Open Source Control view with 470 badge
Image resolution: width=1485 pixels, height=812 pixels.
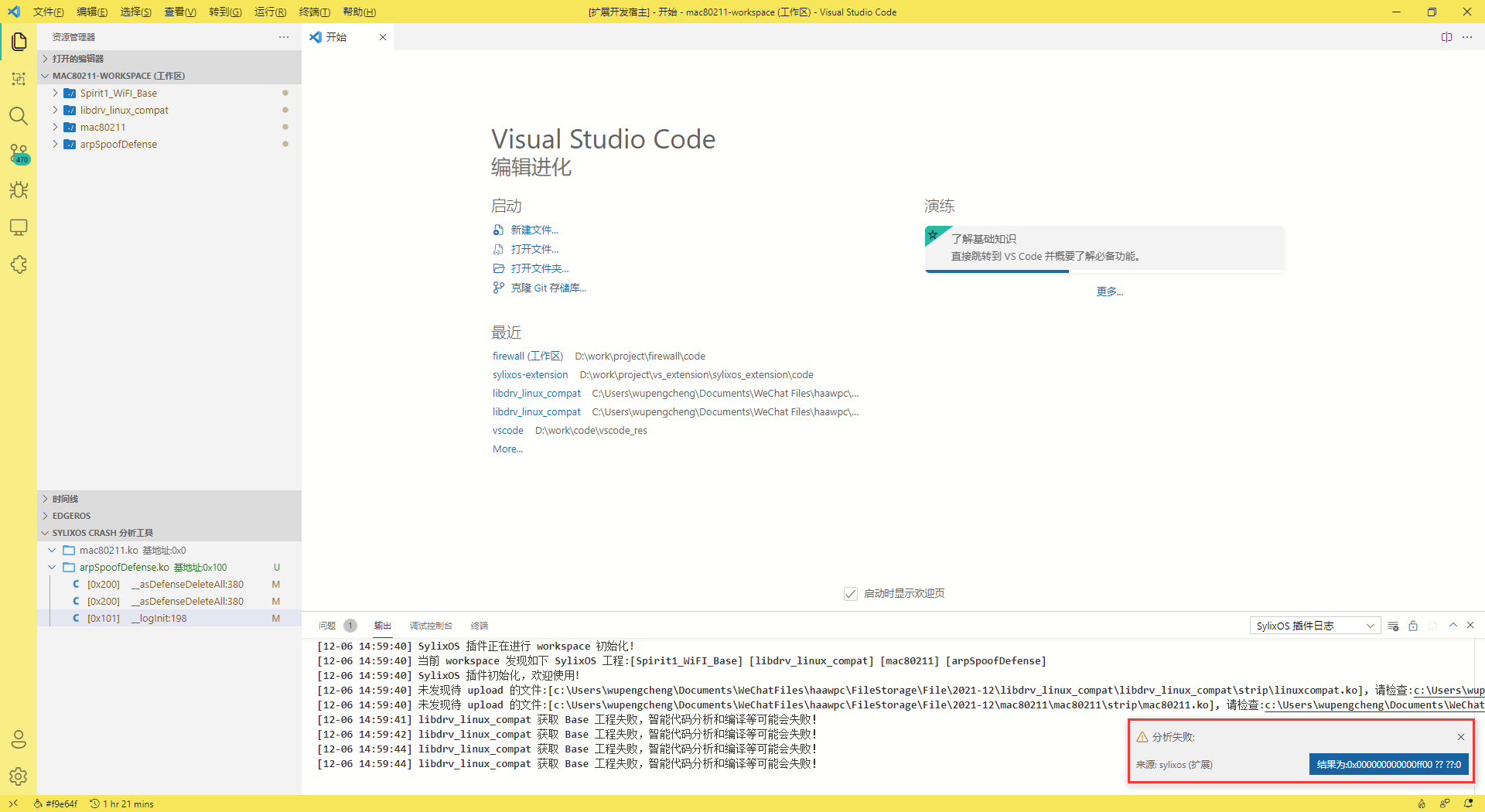(19, 153)
